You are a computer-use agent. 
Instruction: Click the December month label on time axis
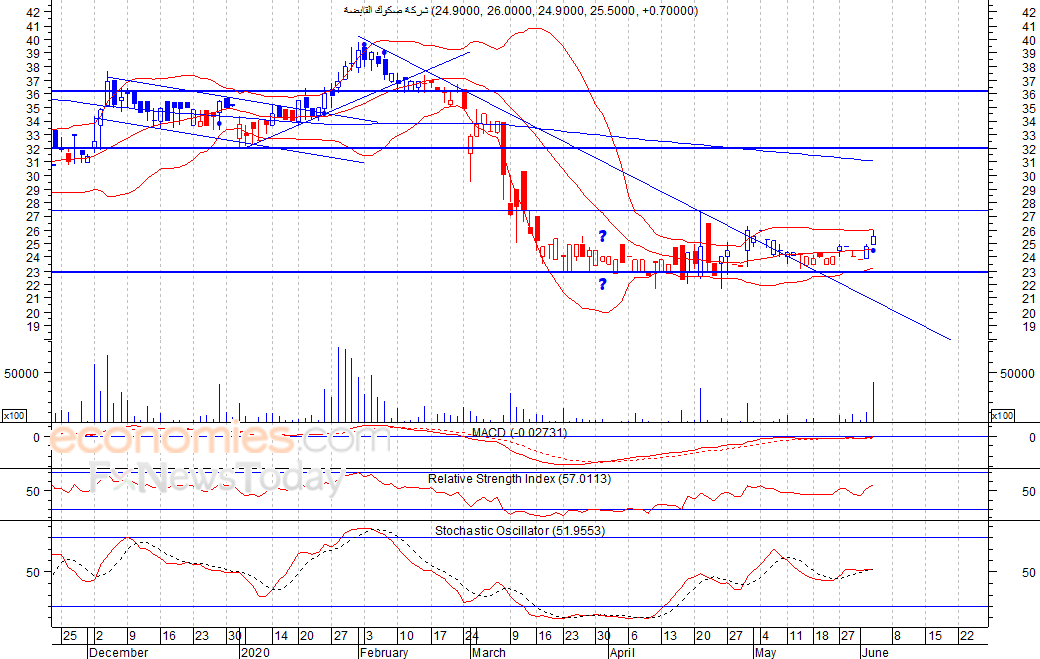118,652
